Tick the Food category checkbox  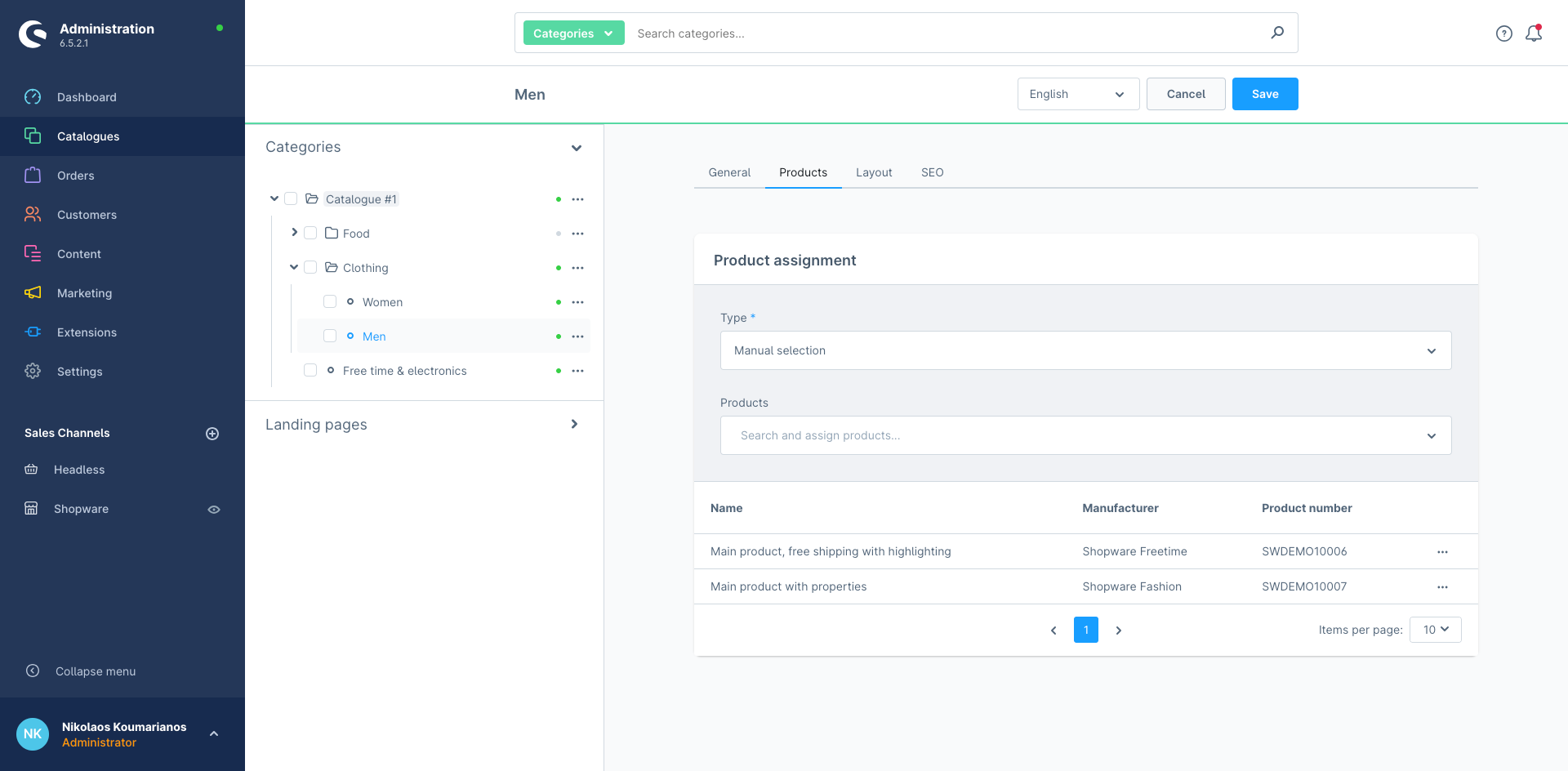(x=310, y=233)
